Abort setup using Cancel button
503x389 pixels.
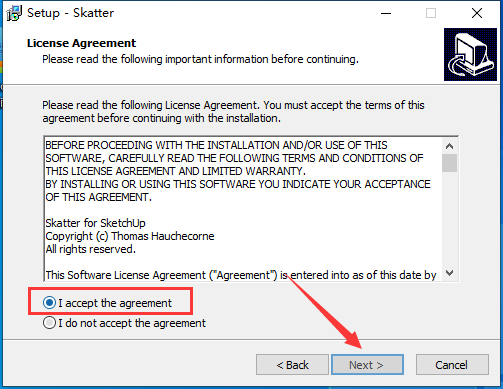452,365
